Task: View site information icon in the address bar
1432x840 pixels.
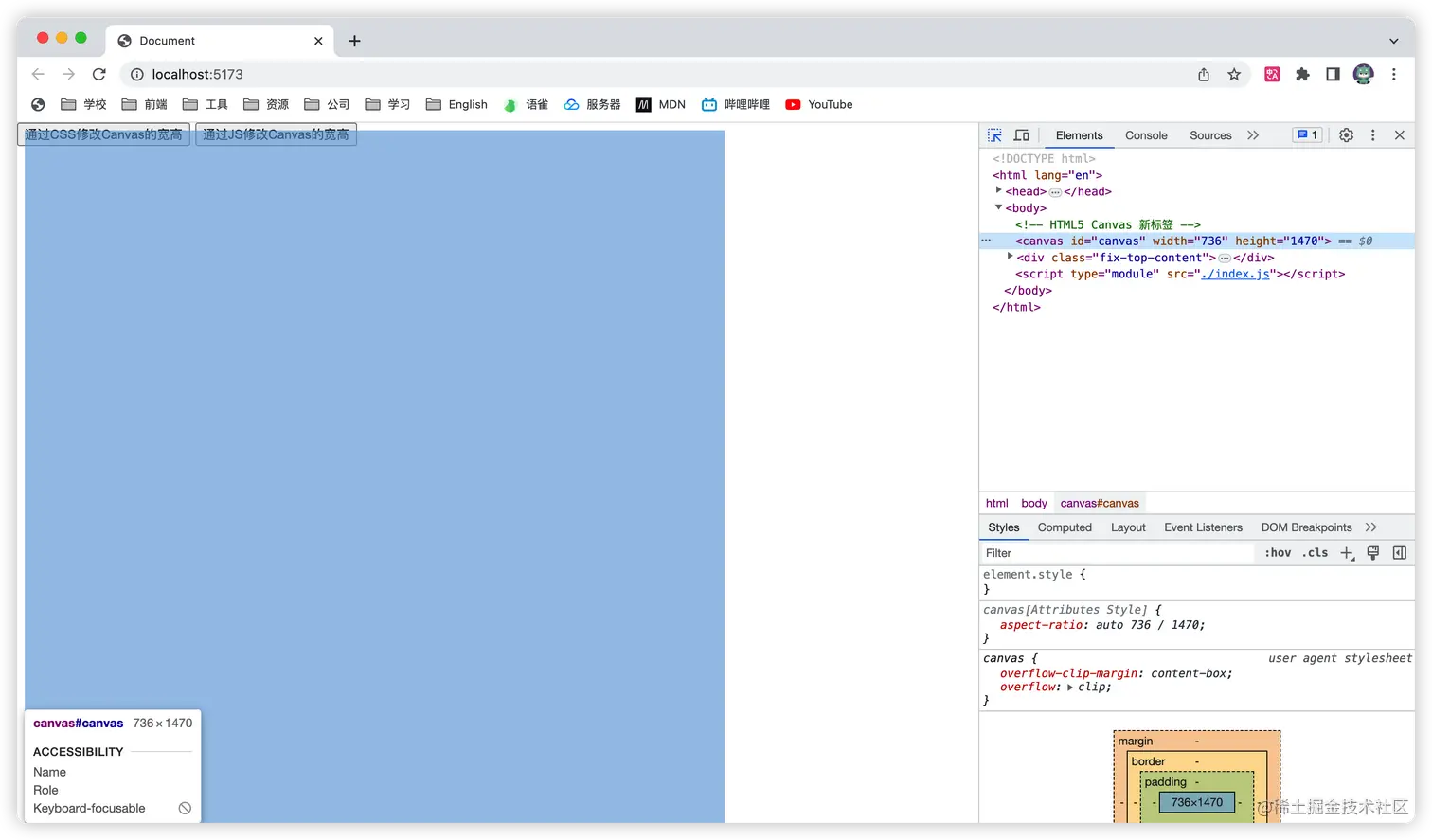Action: point(136,74)
